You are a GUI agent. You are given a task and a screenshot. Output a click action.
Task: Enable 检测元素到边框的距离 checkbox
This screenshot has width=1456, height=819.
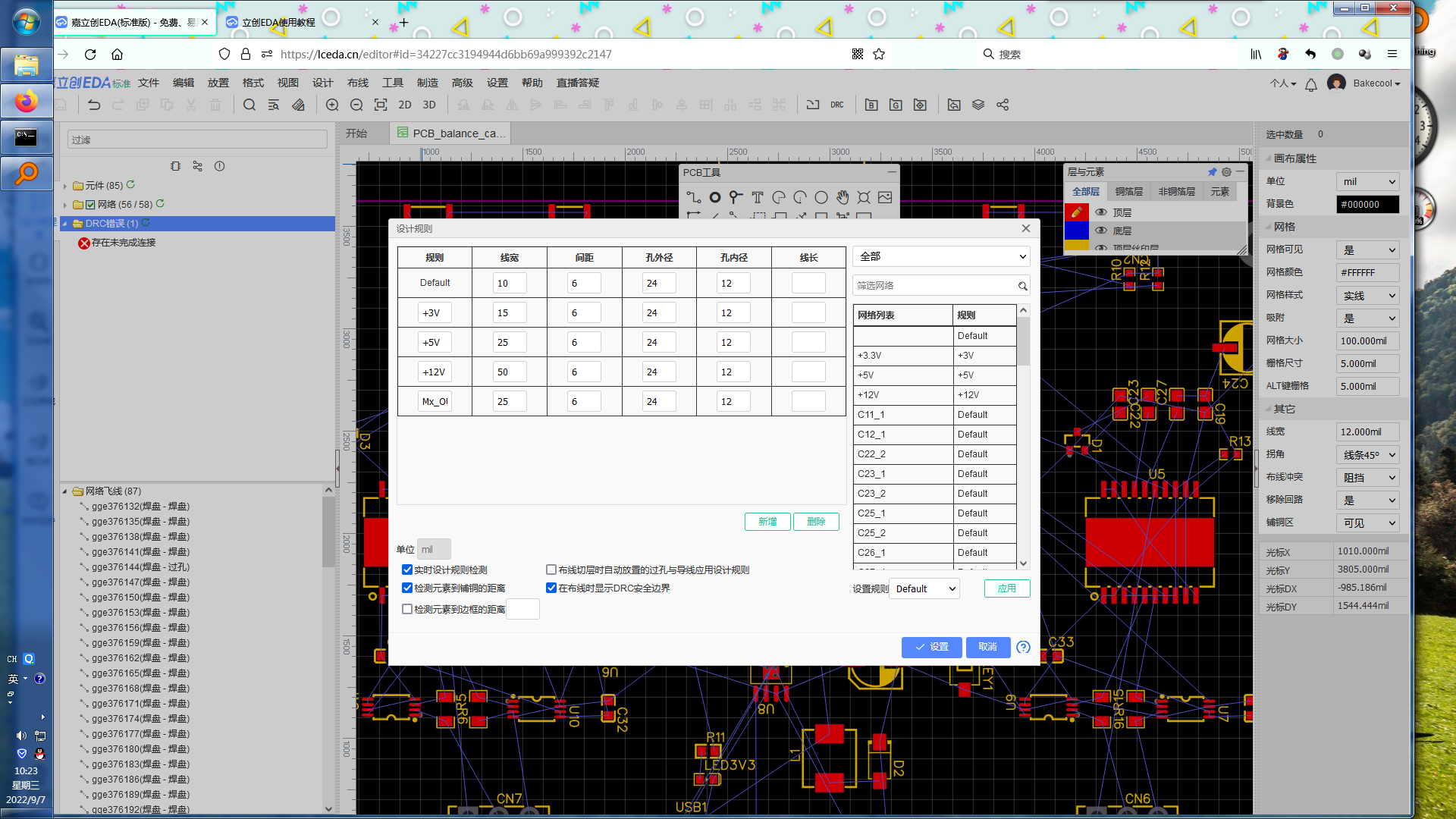click(x=407, y=609)
